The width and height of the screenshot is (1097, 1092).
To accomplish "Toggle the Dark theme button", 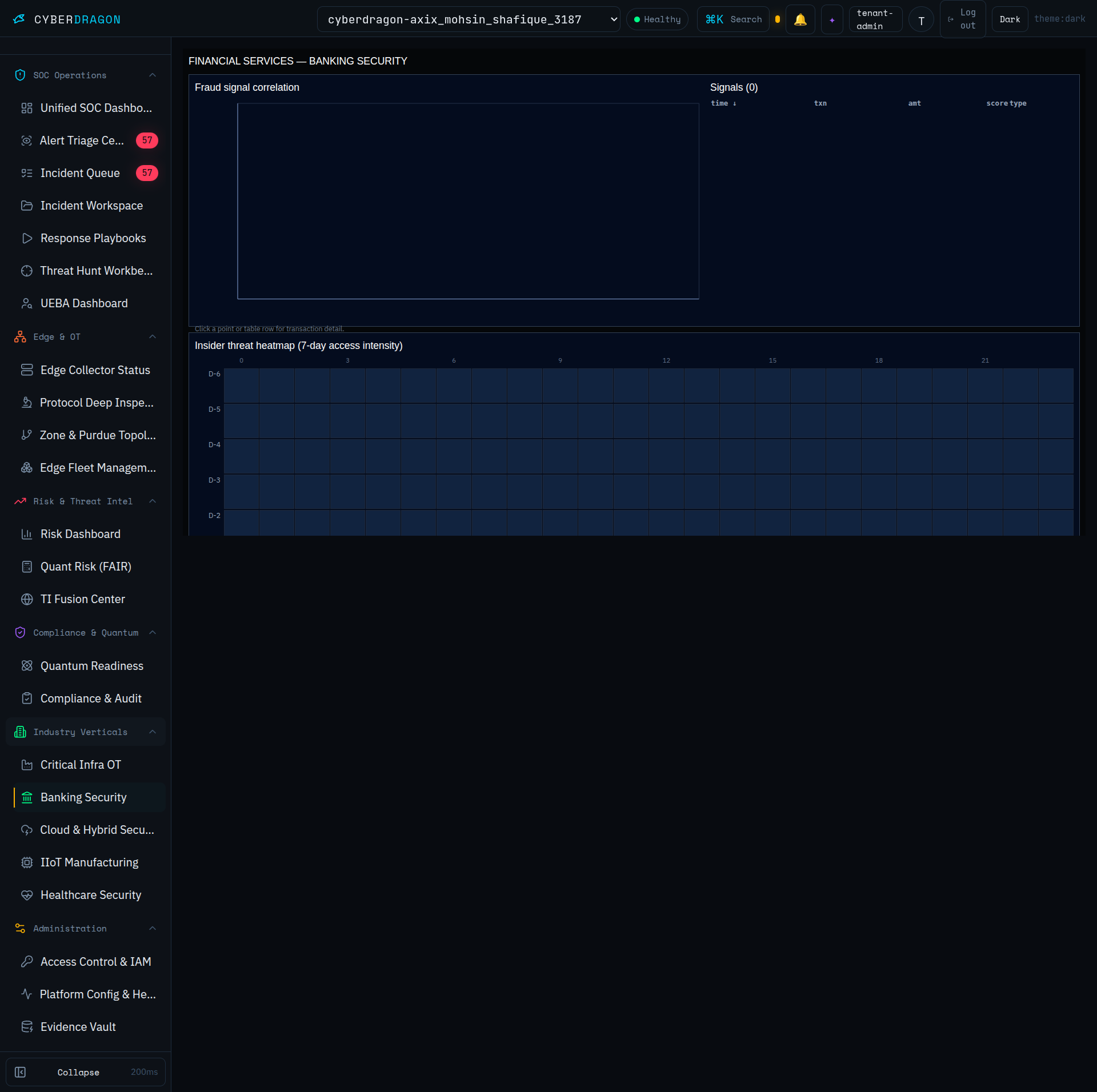I will click(1010, 19).
